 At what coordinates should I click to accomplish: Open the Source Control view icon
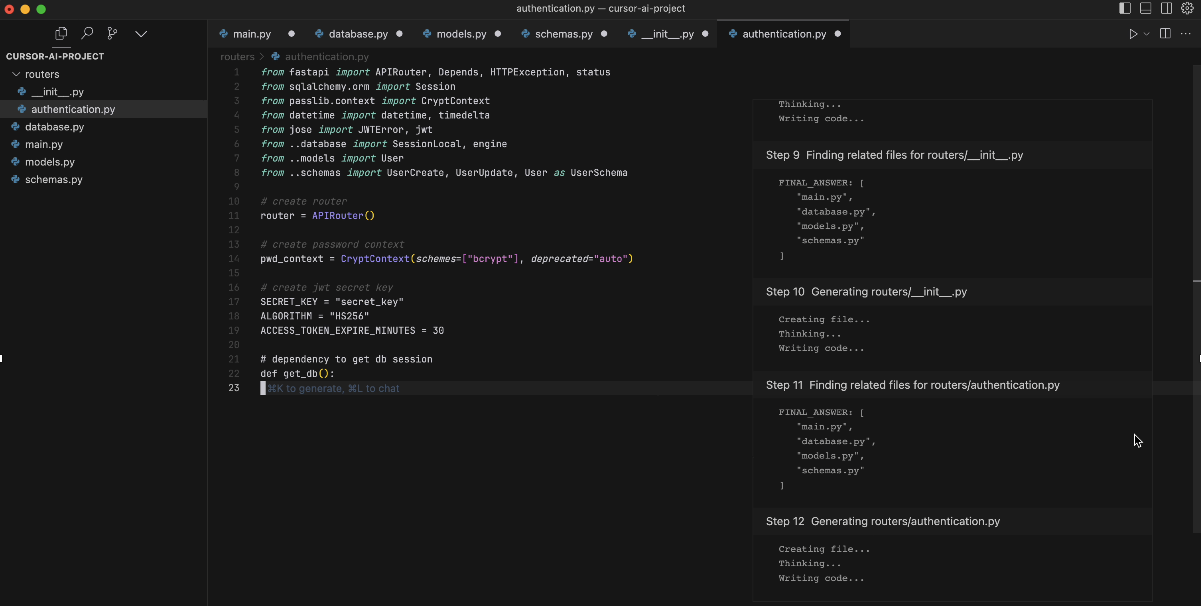click(x=114, y=33)
